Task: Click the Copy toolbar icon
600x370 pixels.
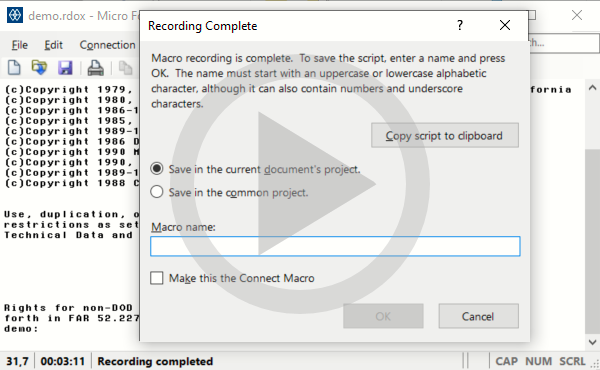Action: point(125,68)
